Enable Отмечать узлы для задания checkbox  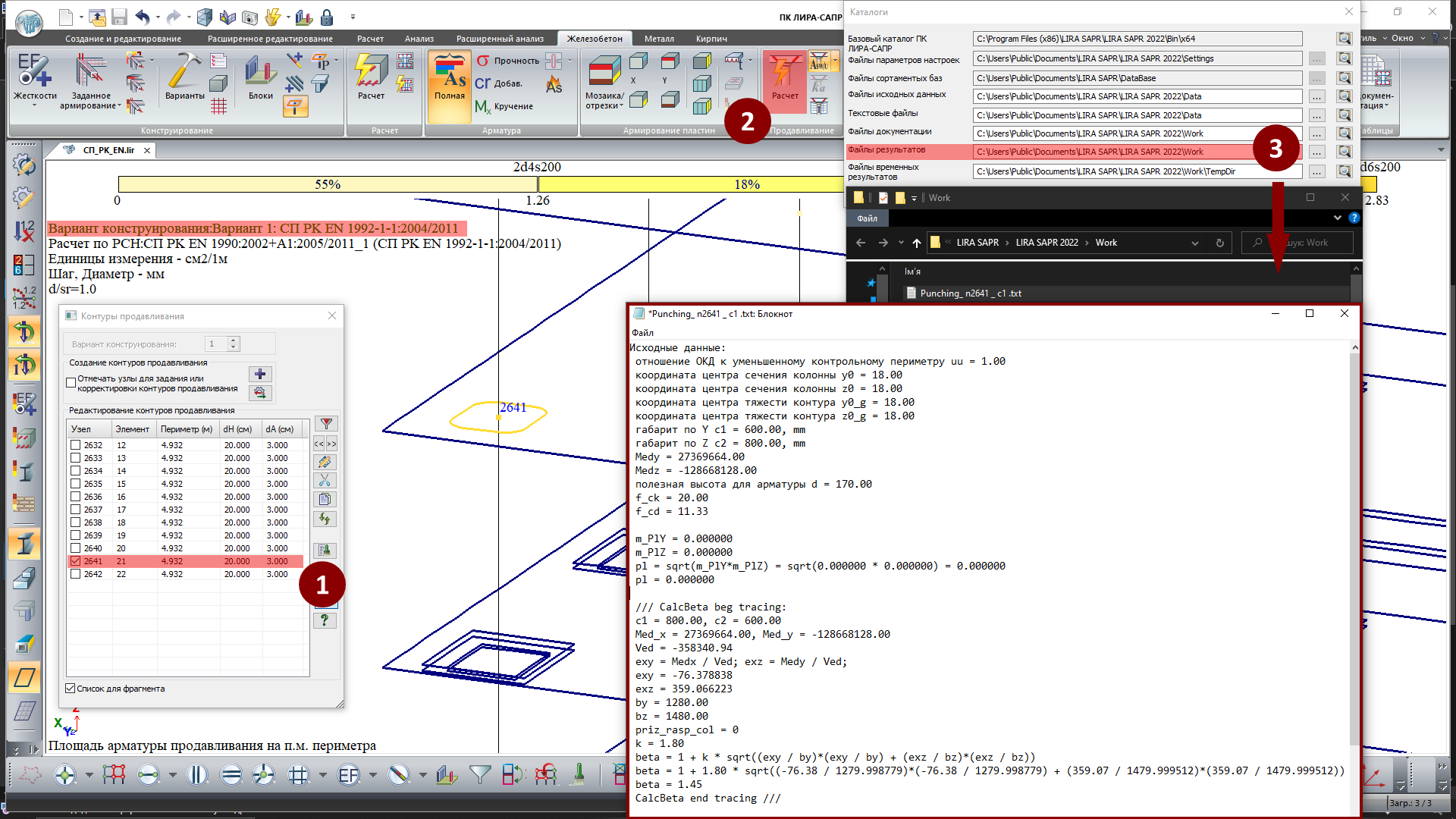(71, 383)
